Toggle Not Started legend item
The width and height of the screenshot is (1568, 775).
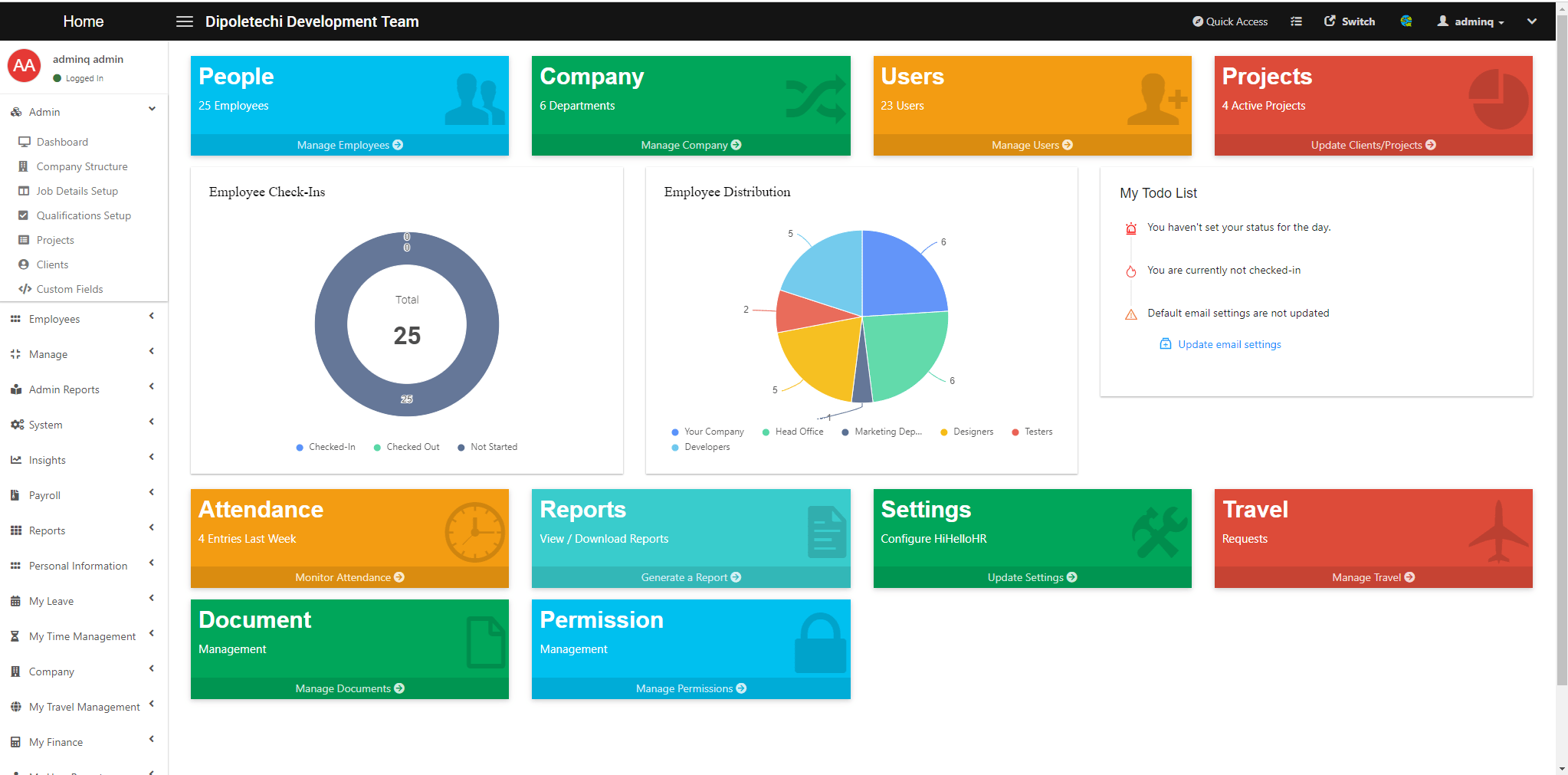[487, 447]
